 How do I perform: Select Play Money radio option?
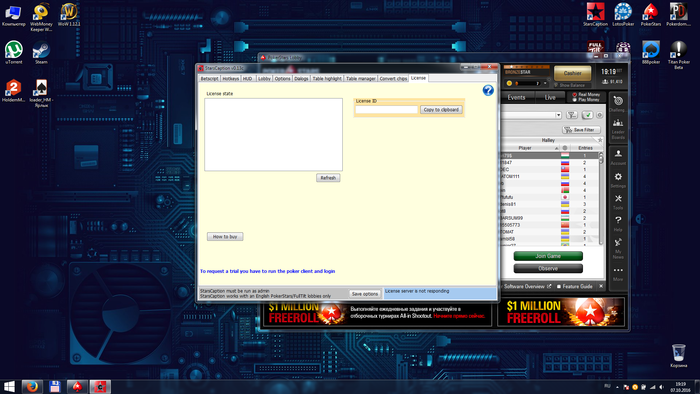point(587,100)
